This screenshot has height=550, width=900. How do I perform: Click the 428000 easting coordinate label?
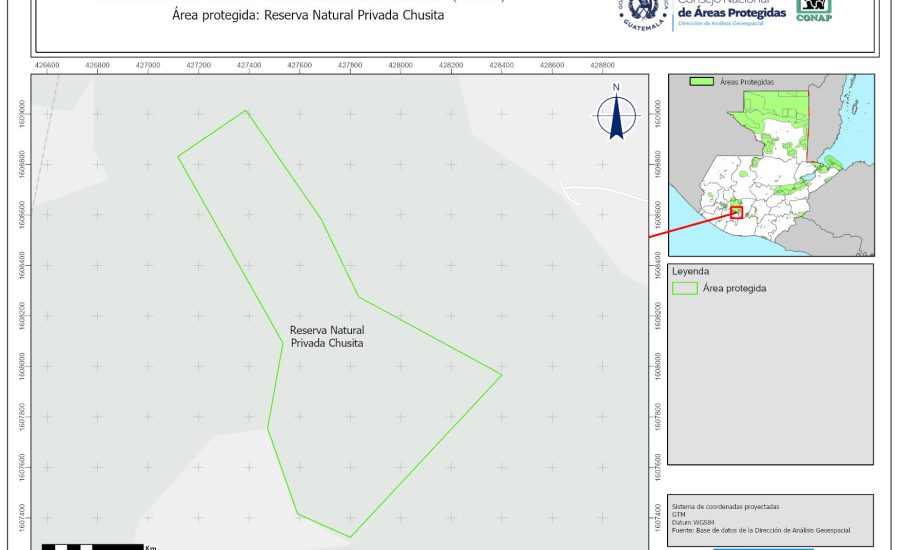400,64
